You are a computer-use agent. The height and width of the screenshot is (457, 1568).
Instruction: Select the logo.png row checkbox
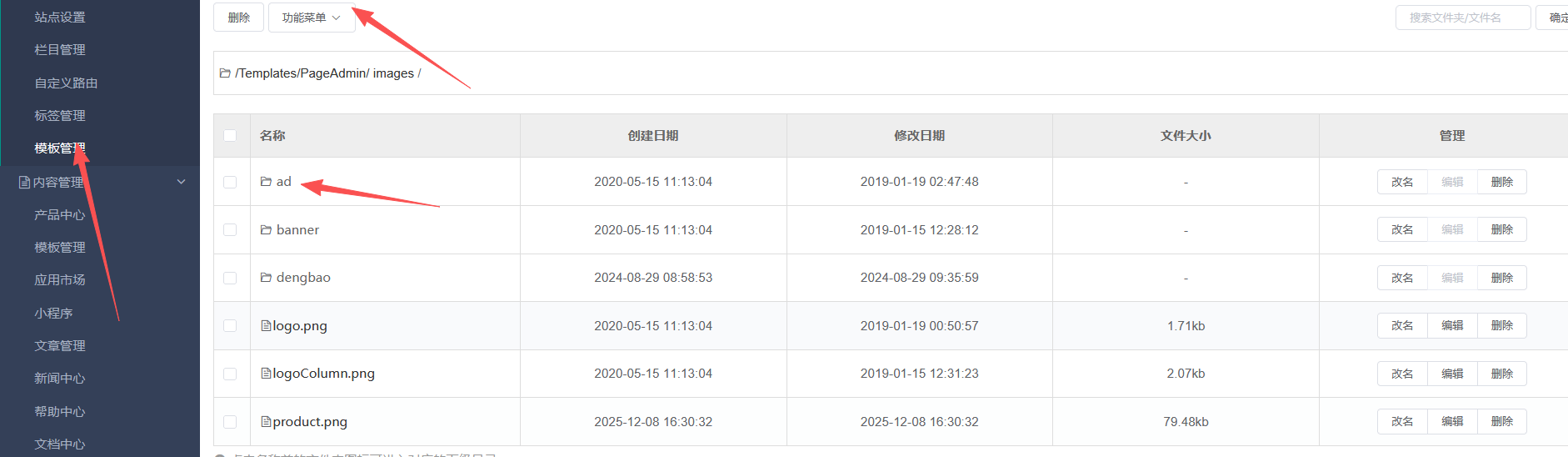pos(230,326)
